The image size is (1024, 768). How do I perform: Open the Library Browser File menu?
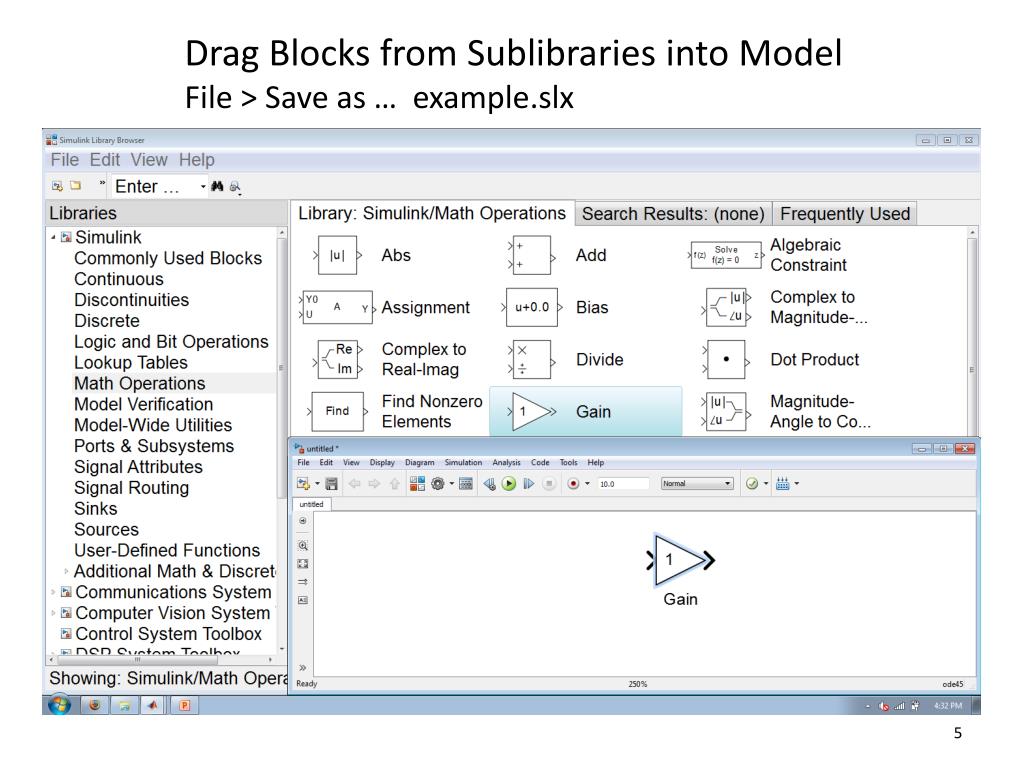(x=65, y=160)
